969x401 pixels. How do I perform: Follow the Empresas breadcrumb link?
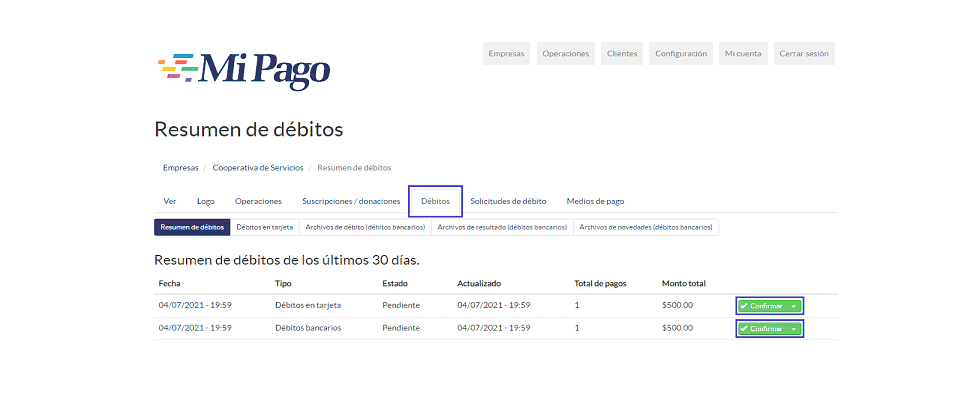[x=180, y=167]
